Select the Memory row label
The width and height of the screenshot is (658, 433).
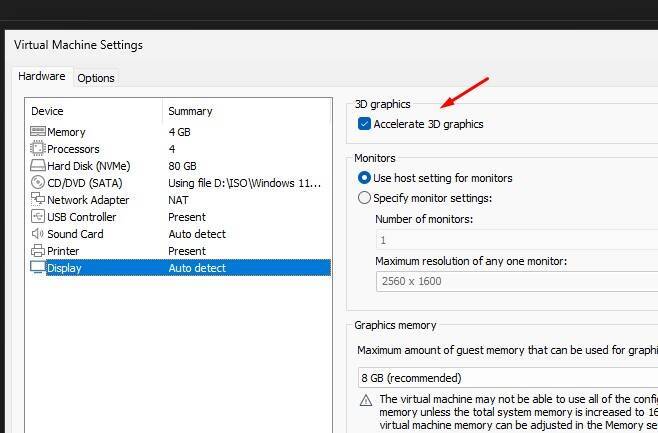click(66, 132)
